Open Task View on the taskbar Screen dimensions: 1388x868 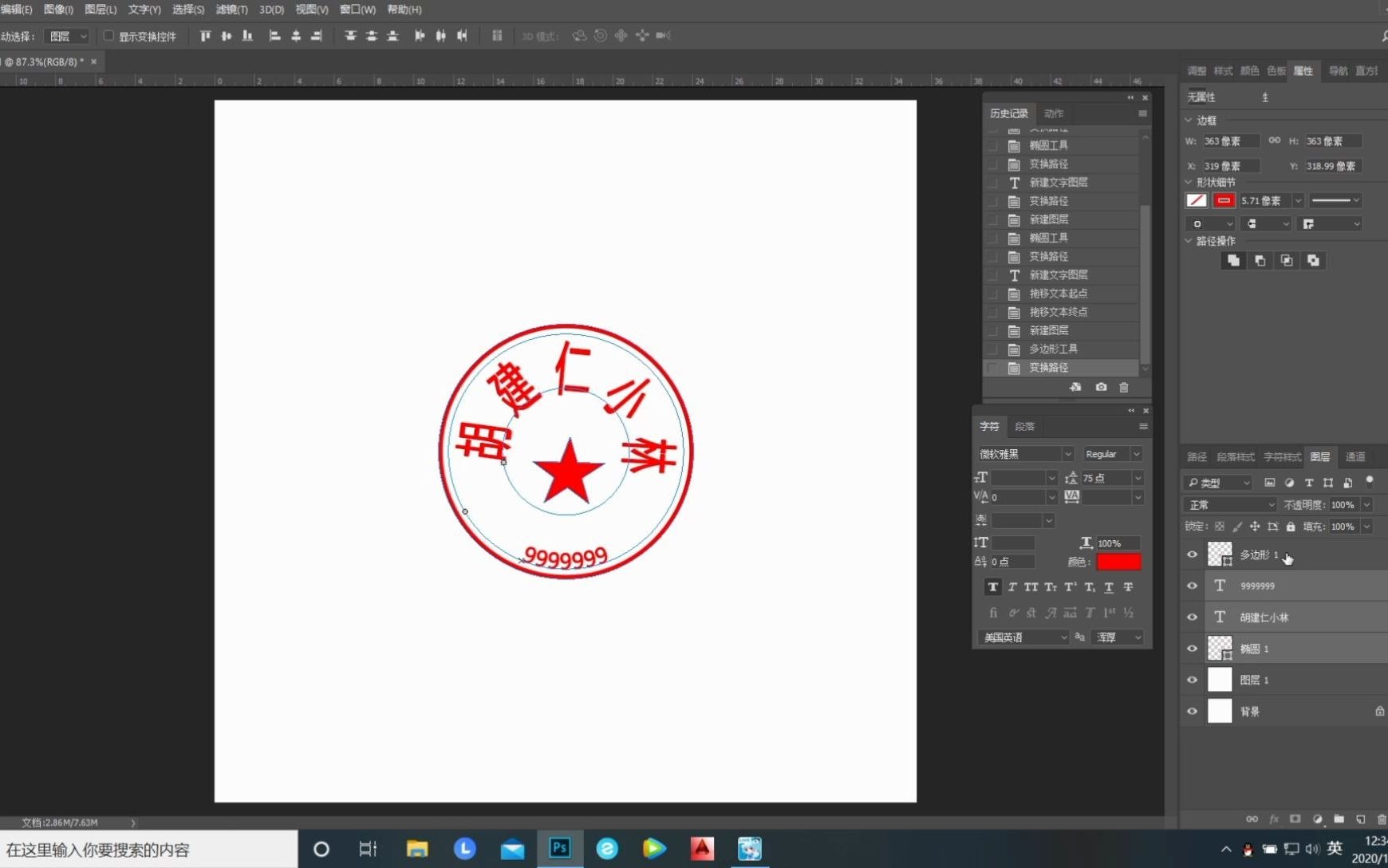[x=368, y=848]
